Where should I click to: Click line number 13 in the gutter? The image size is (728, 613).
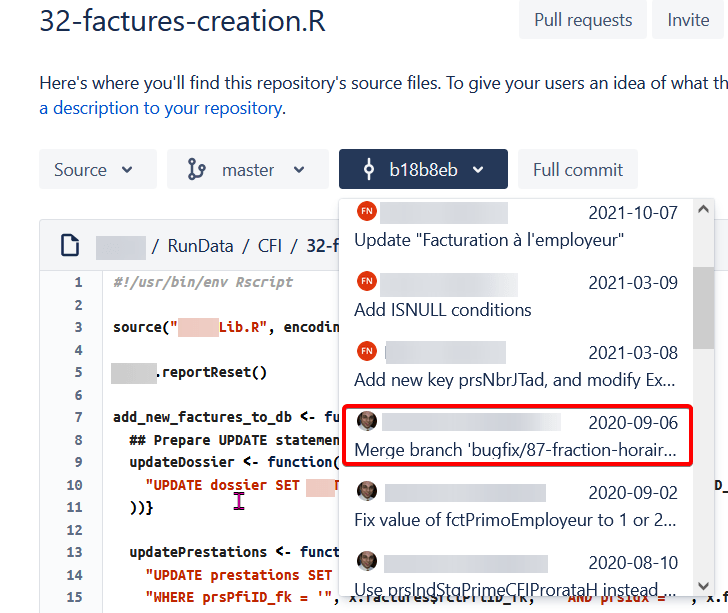pyautogui.click(x=74, y=552)
